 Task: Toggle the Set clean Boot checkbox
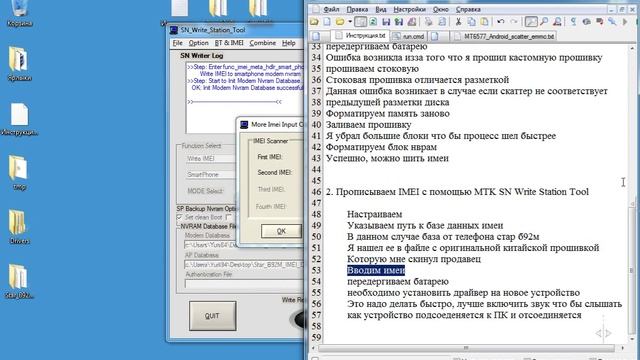180,217
